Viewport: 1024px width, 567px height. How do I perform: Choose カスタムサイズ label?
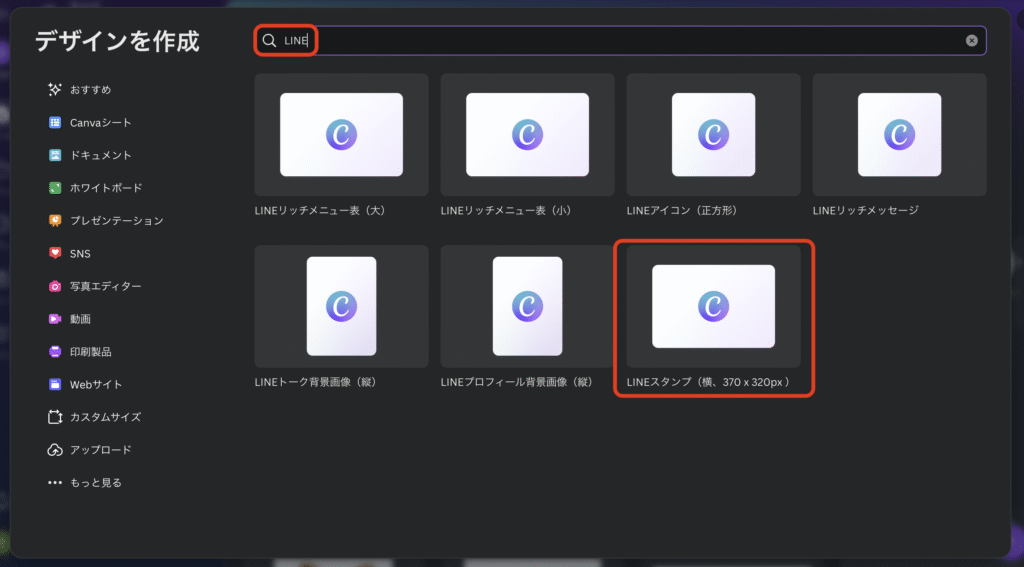(106, 417)
